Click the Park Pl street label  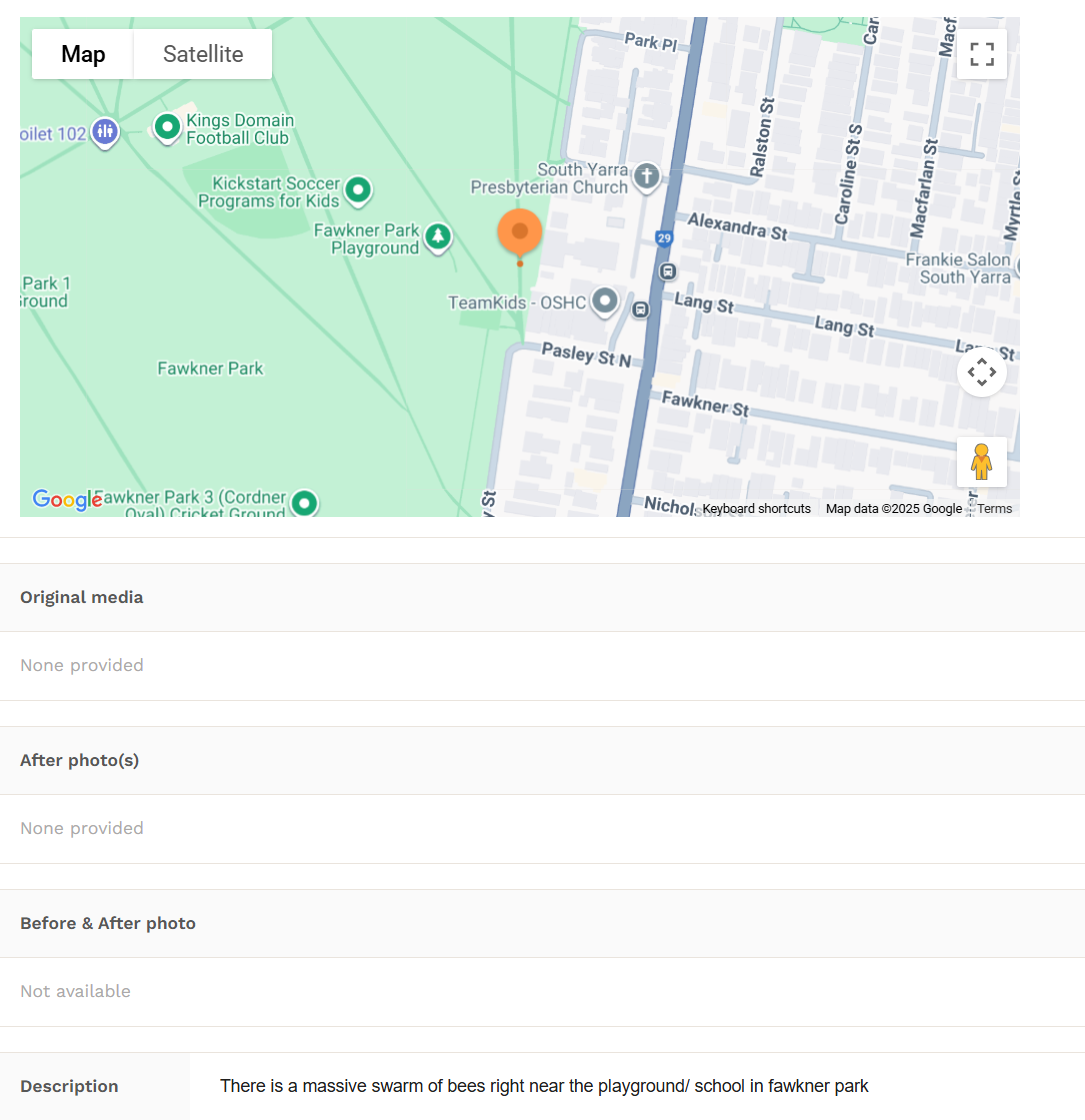click(x=651, y=42)
